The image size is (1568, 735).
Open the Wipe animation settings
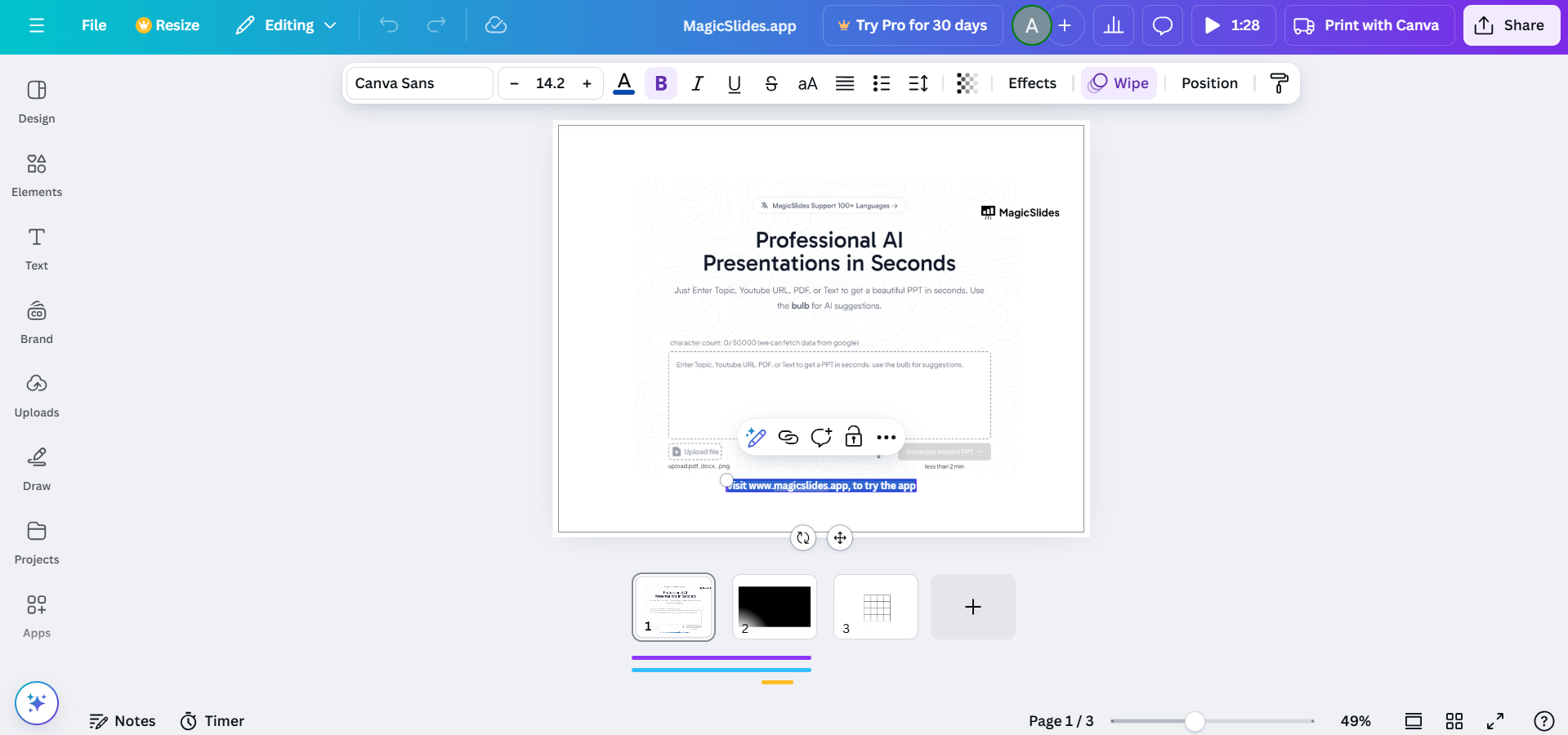[x=1119, y=83]
